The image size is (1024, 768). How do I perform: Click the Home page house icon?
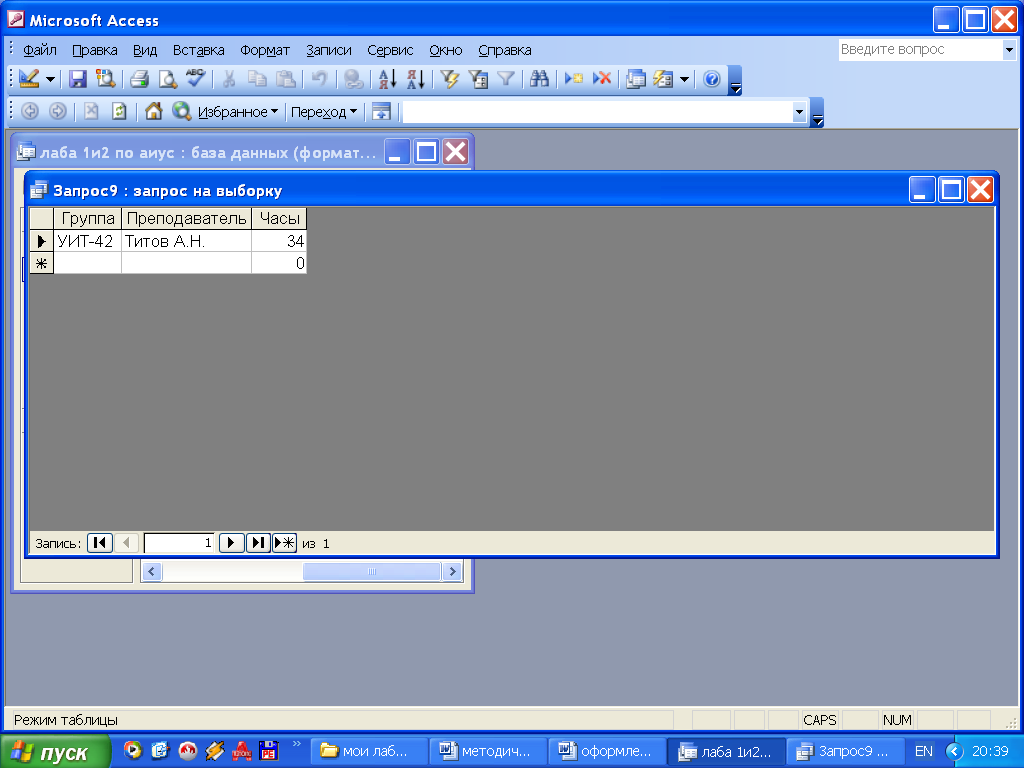point(153,112)
